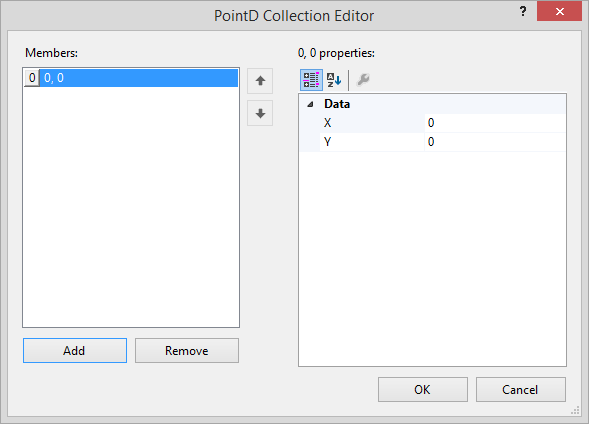Viewport: 589px width, 424px height.
Task: Add a new PointD member
Action: (x=75, y=350)
